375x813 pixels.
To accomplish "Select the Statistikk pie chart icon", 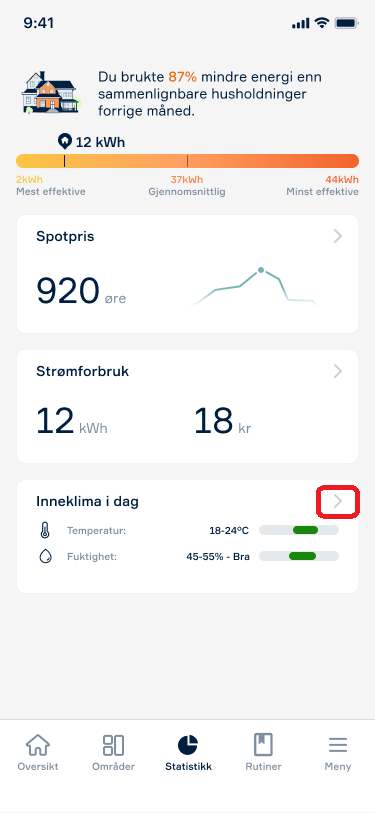I will 188,746.
